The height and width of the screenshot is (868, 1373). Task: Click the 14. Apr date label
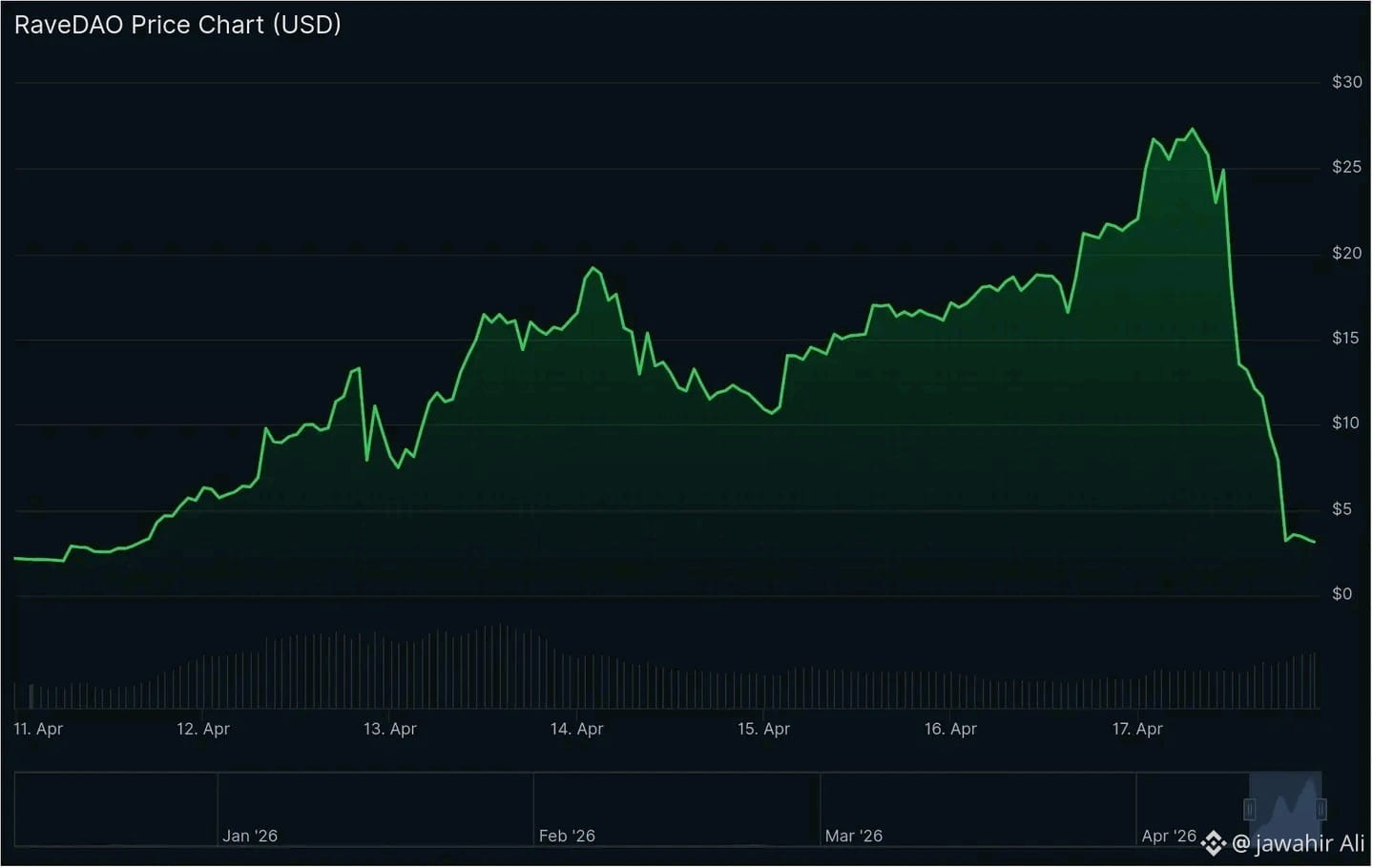point(577,729)
